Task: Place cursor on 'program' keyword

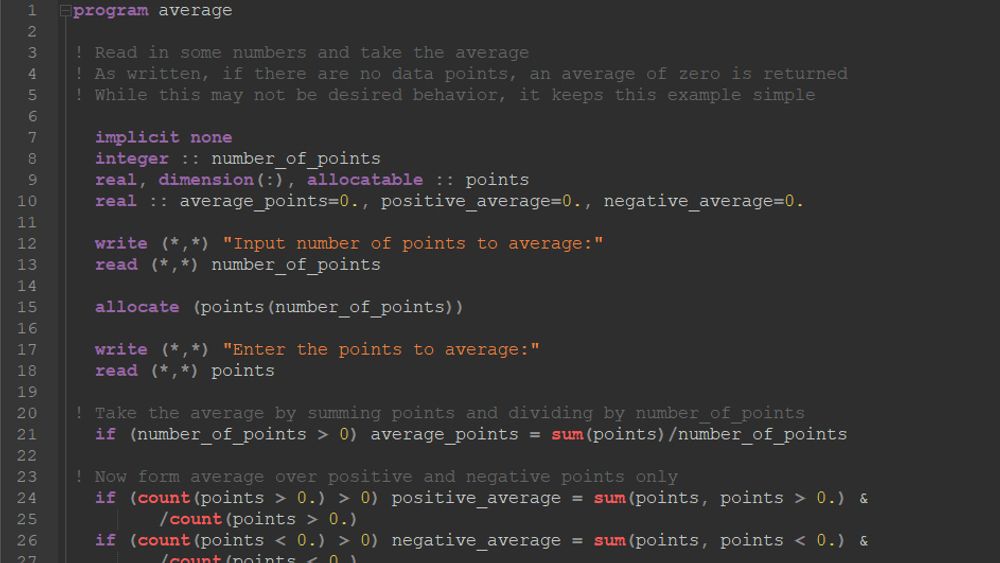Action: click(x=110, y=11)
